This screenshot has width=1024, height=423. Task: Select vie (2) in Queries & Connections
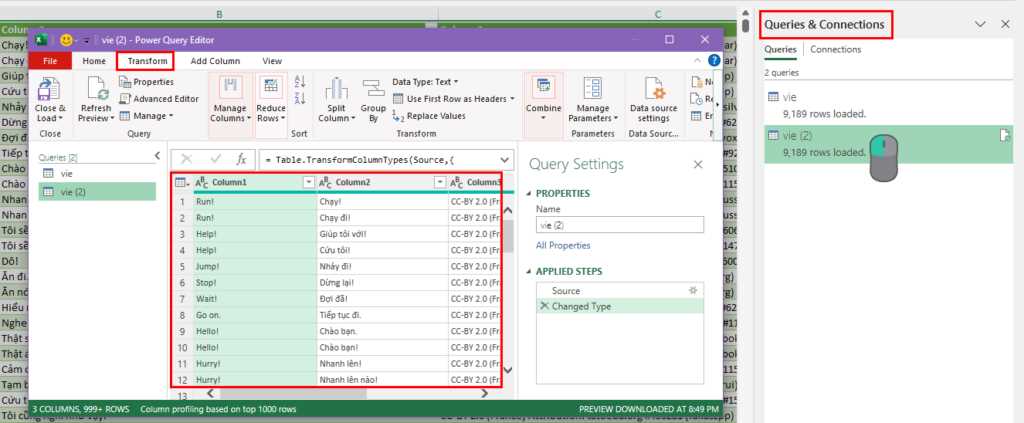pos(888,144)
